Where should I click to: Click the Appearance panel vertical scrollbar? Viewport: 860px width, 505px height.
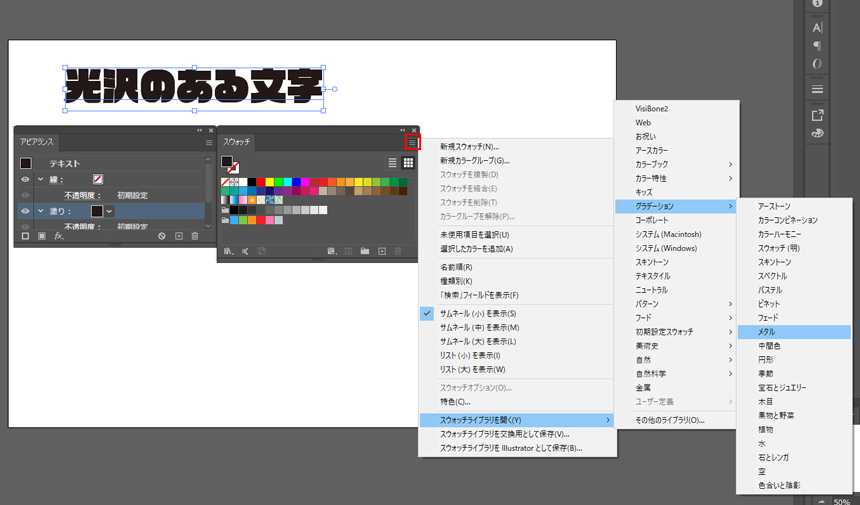(x=208, y=181)
